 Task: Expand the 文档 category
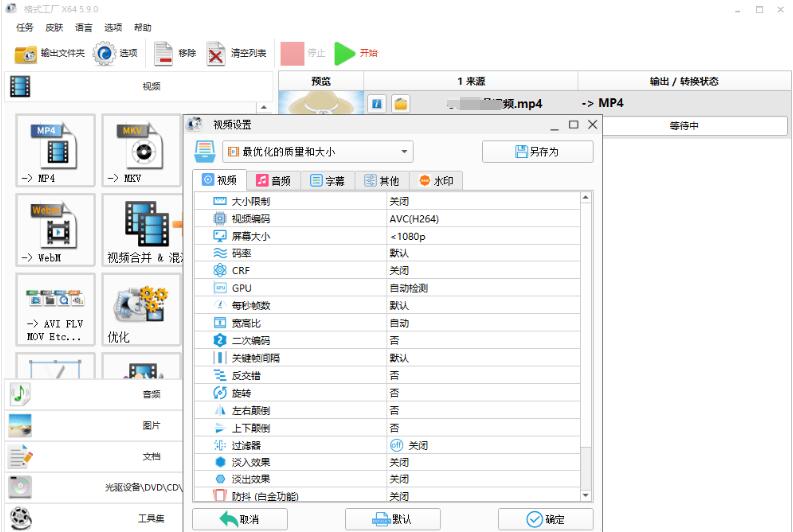(x=95, y=457)
